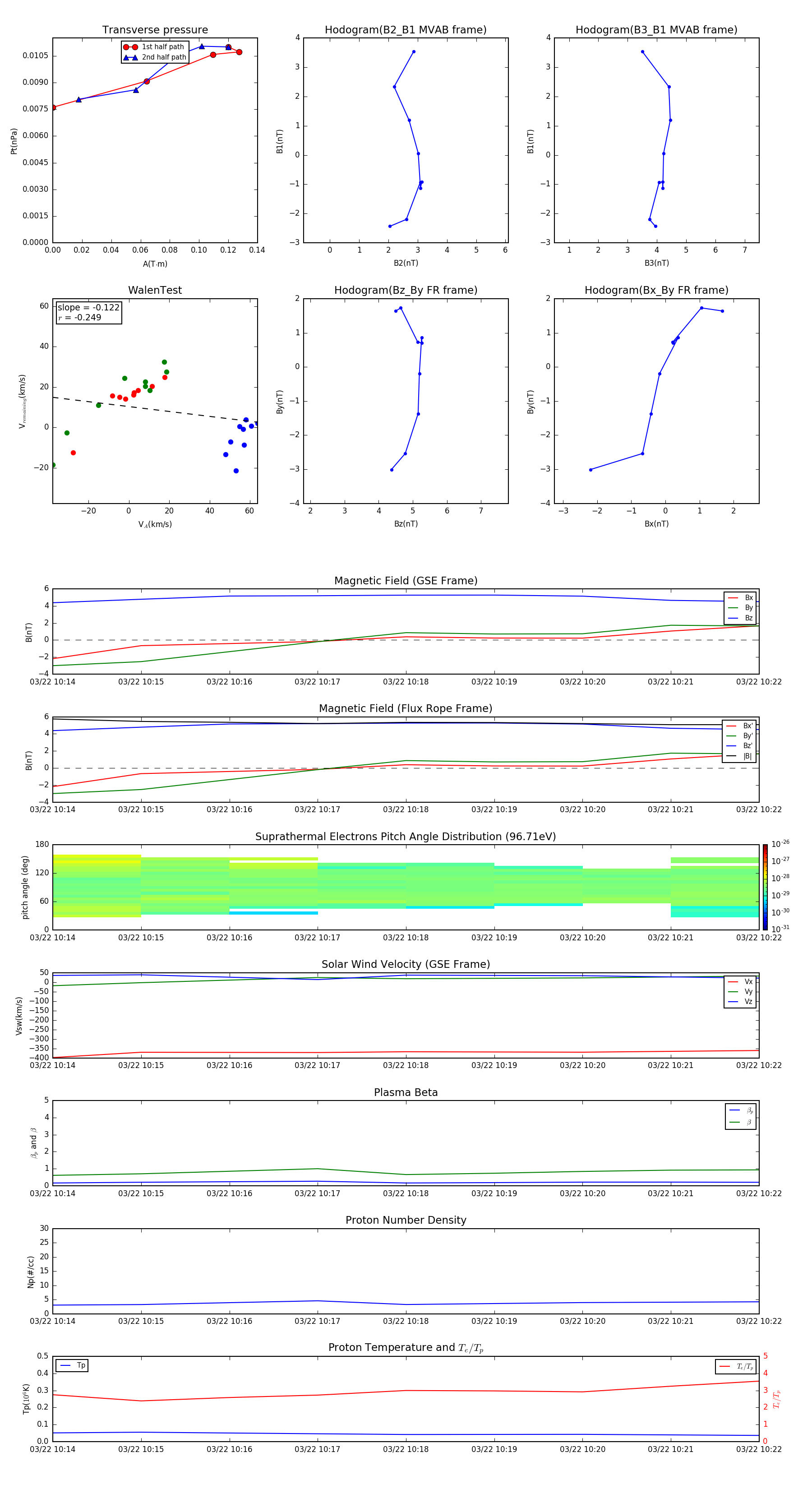Click 'B3(nT)' x-axis label
812x1489 pixels.
click(x=656, y=263)
